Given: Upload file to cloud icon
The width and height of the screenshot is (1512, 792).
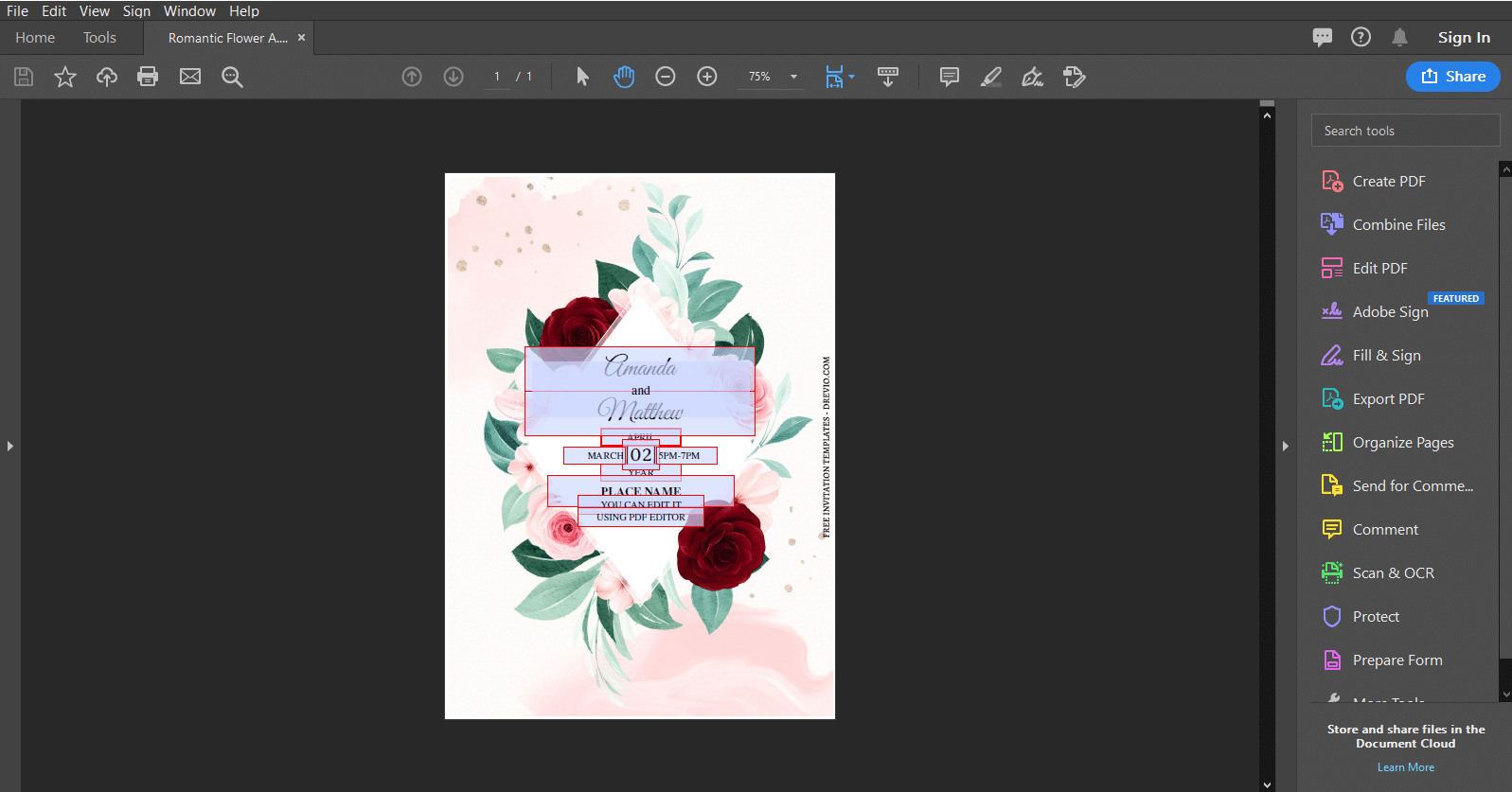Looking at the screenshot, I should click(107, 77).
